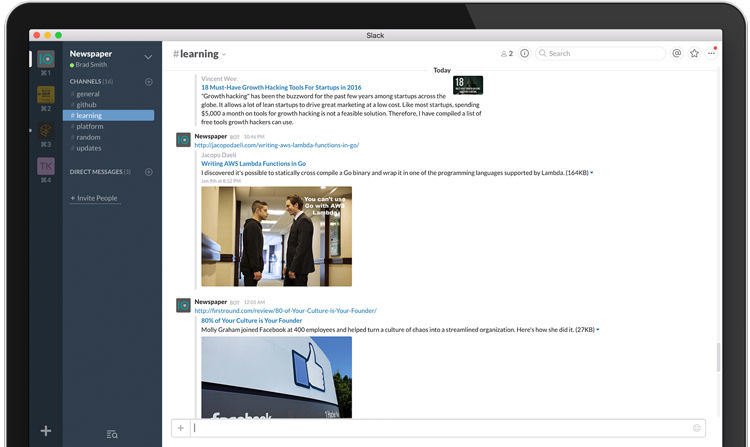
Task: Collapse the Facebook culture article preview arrow
Action: click(x=598, y=330)
